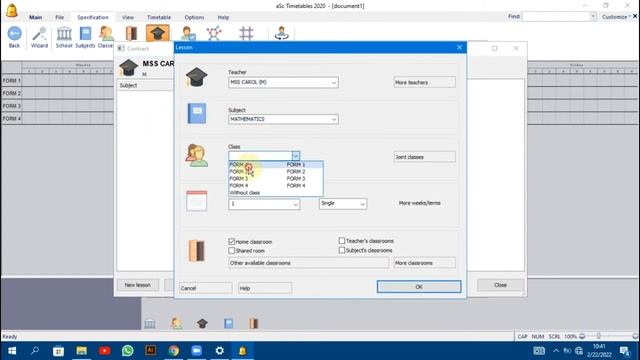Click the grid hash icon in ribbon
This screenshot has height=360, width=640.
pos(246,33)
